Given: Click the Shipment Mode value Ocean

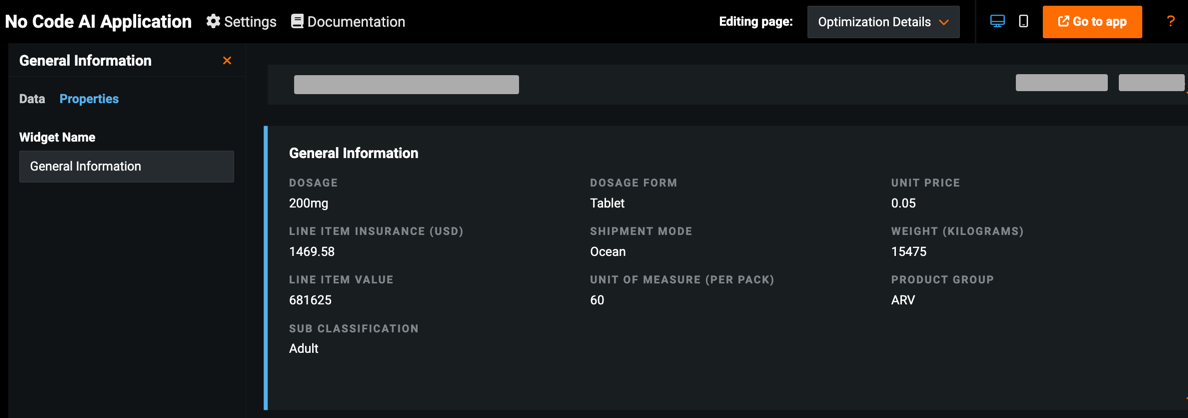Looking at the screenshot, I should 608,252.
